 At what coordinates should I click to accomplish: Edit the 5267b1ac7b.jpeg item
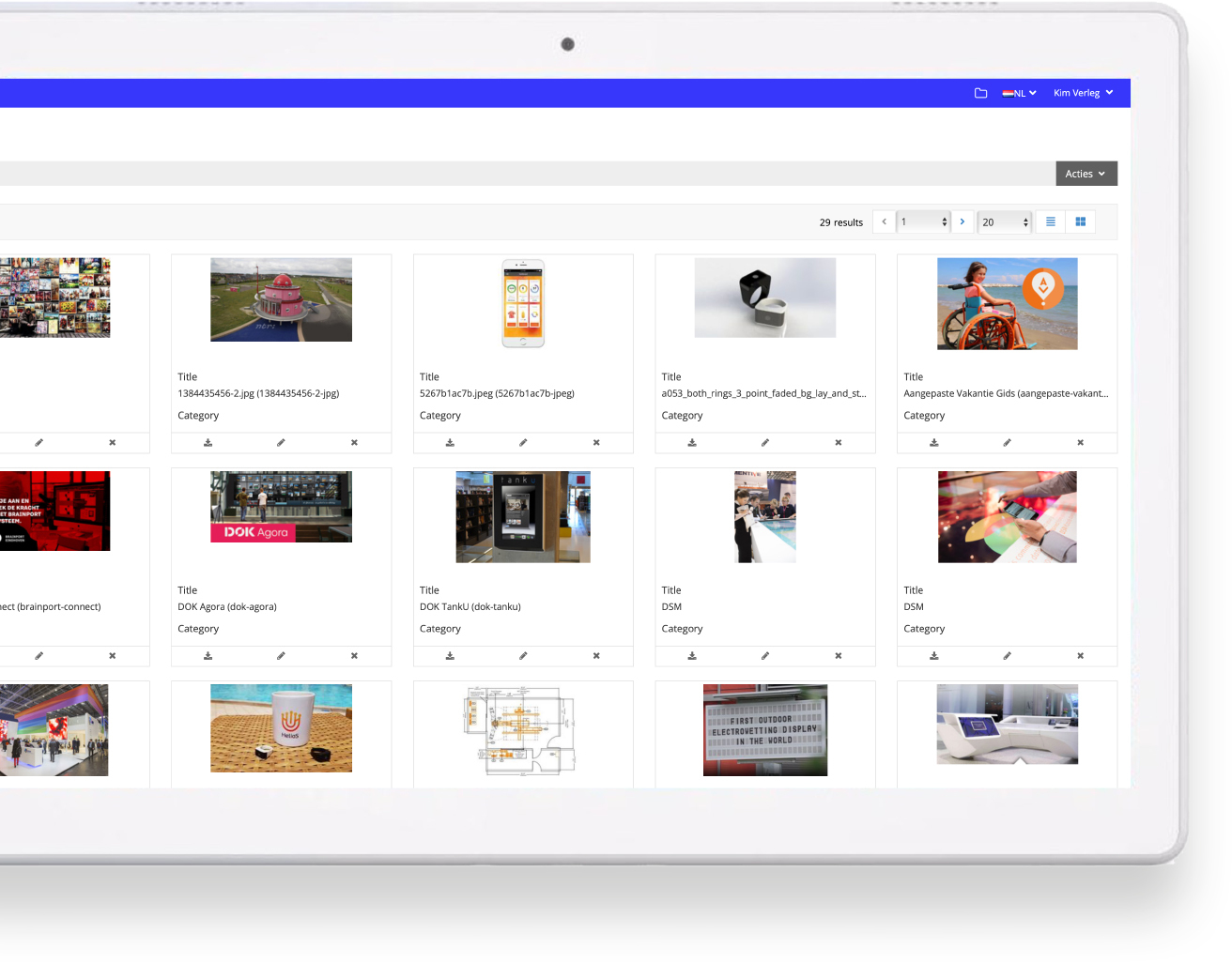tap(523, 442)
